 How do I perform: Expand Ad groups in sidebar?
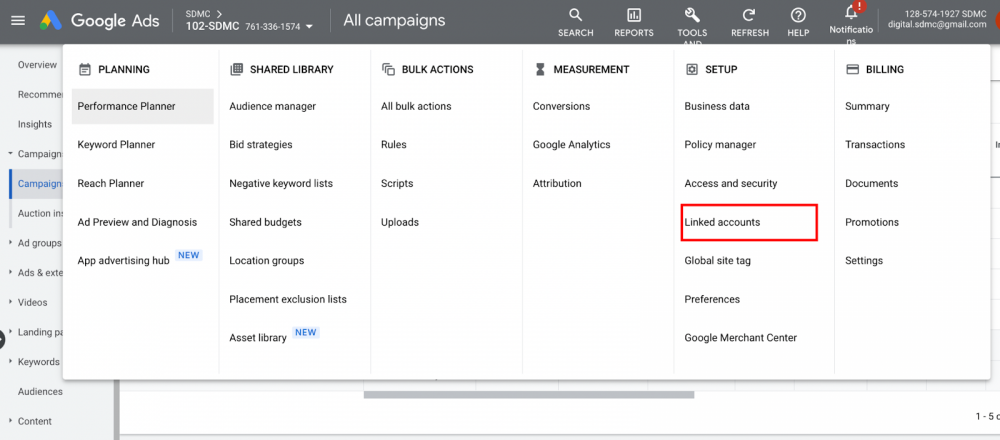pos(10,243)
